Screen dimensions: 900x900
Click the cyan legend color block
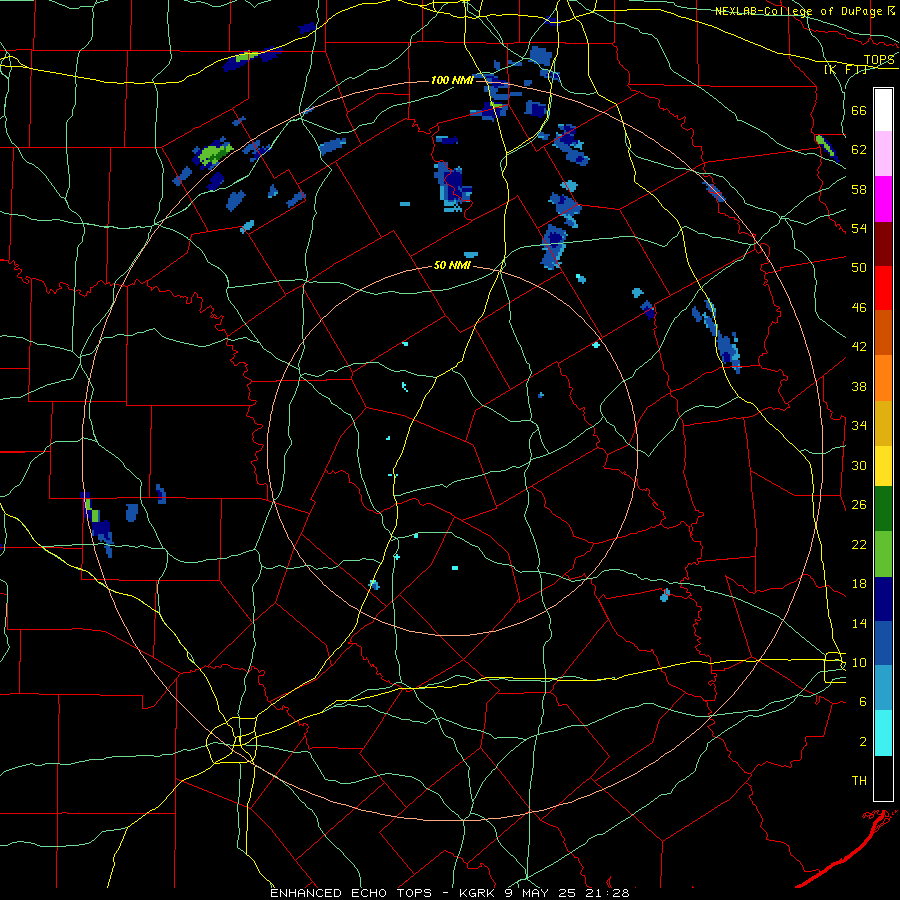tap(883, 733)
